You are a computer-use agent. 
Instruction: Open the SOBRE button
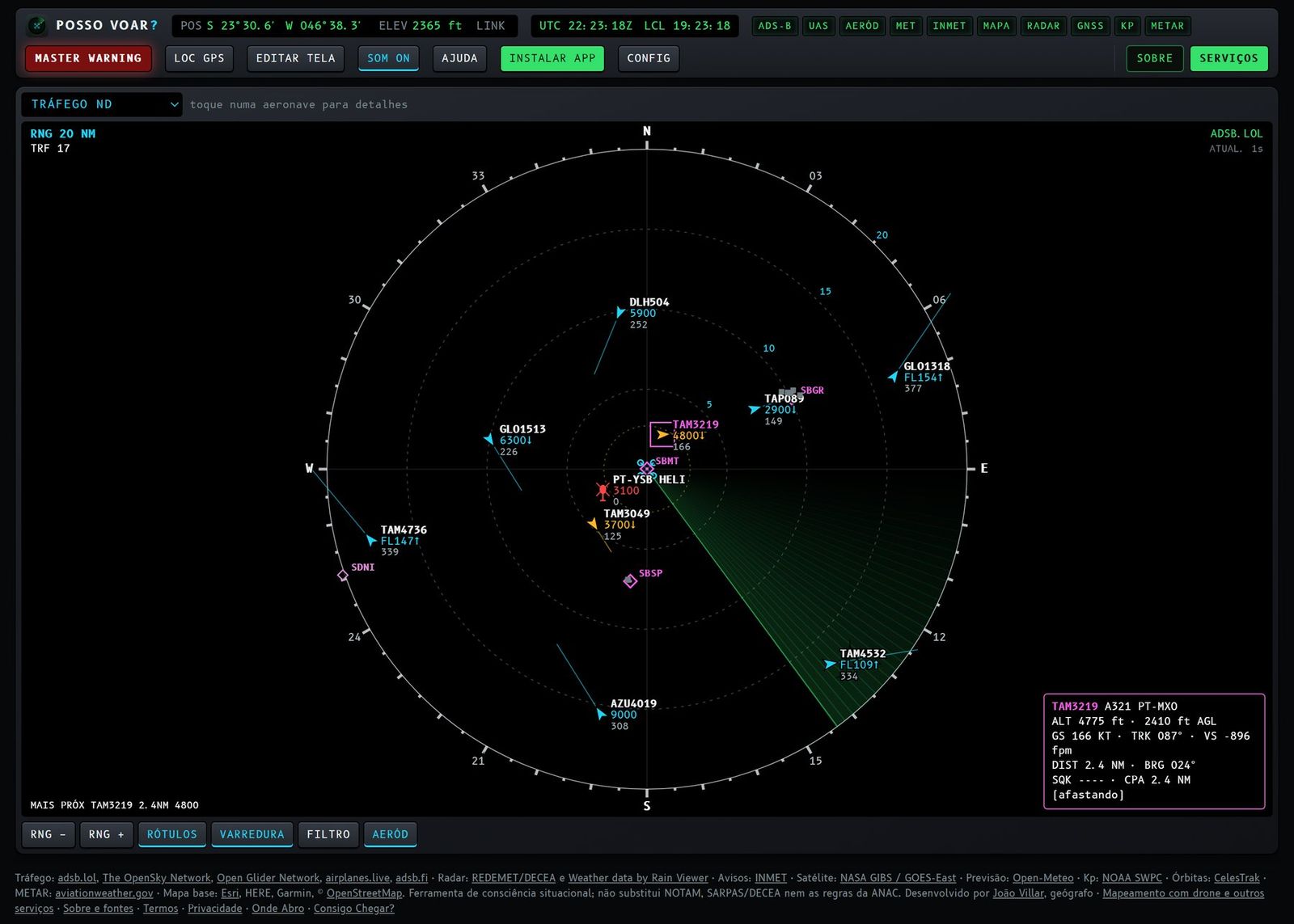pyautogui.click(x=1155, y=58)
